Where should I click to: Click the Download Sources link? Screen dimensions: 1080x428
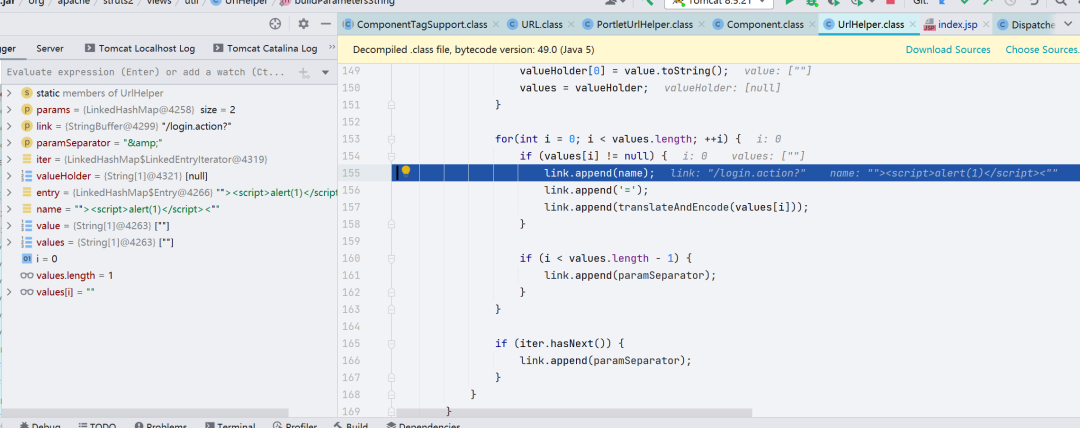coord(947,49)
